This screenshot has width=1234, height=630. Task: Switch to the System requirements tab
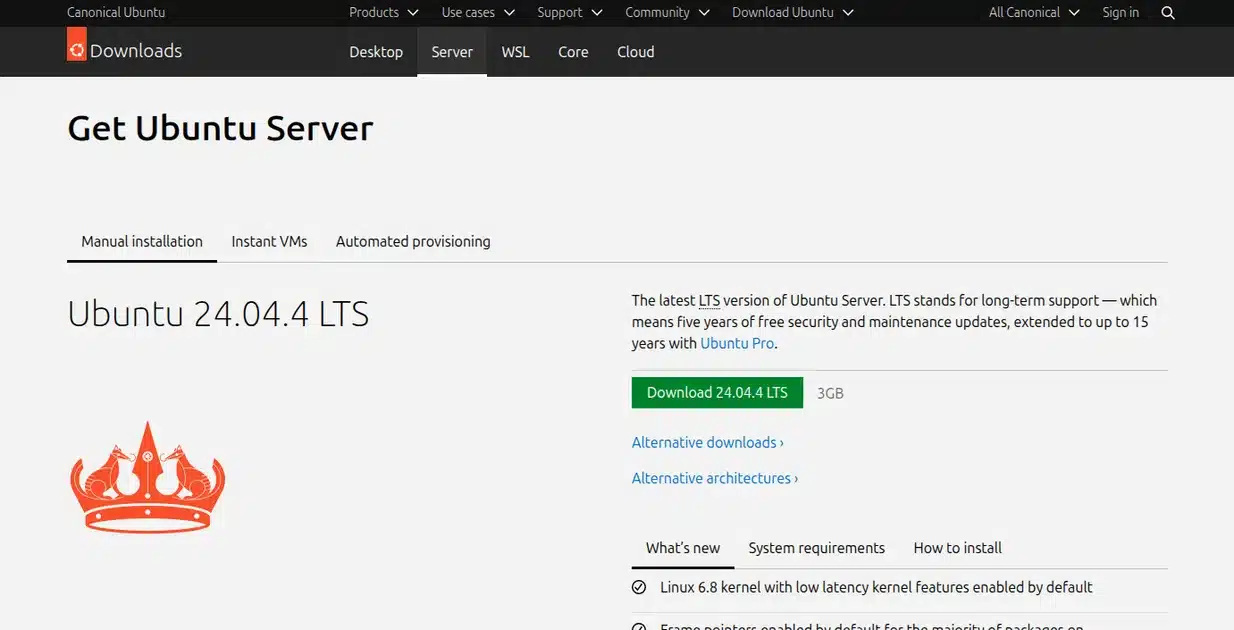click(816, 548)
